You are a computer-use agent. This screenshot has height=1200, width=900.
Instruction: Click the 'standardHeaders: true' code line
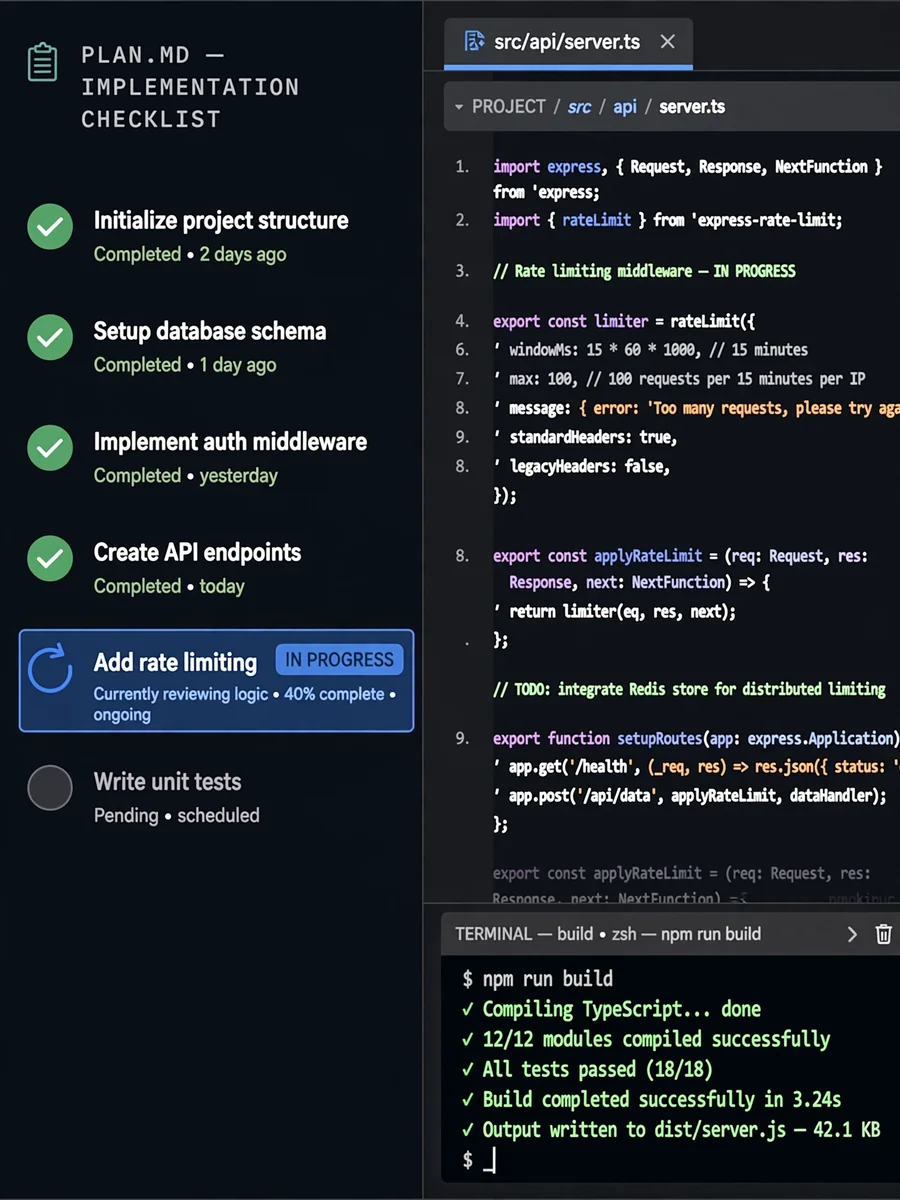pos(585,437)
